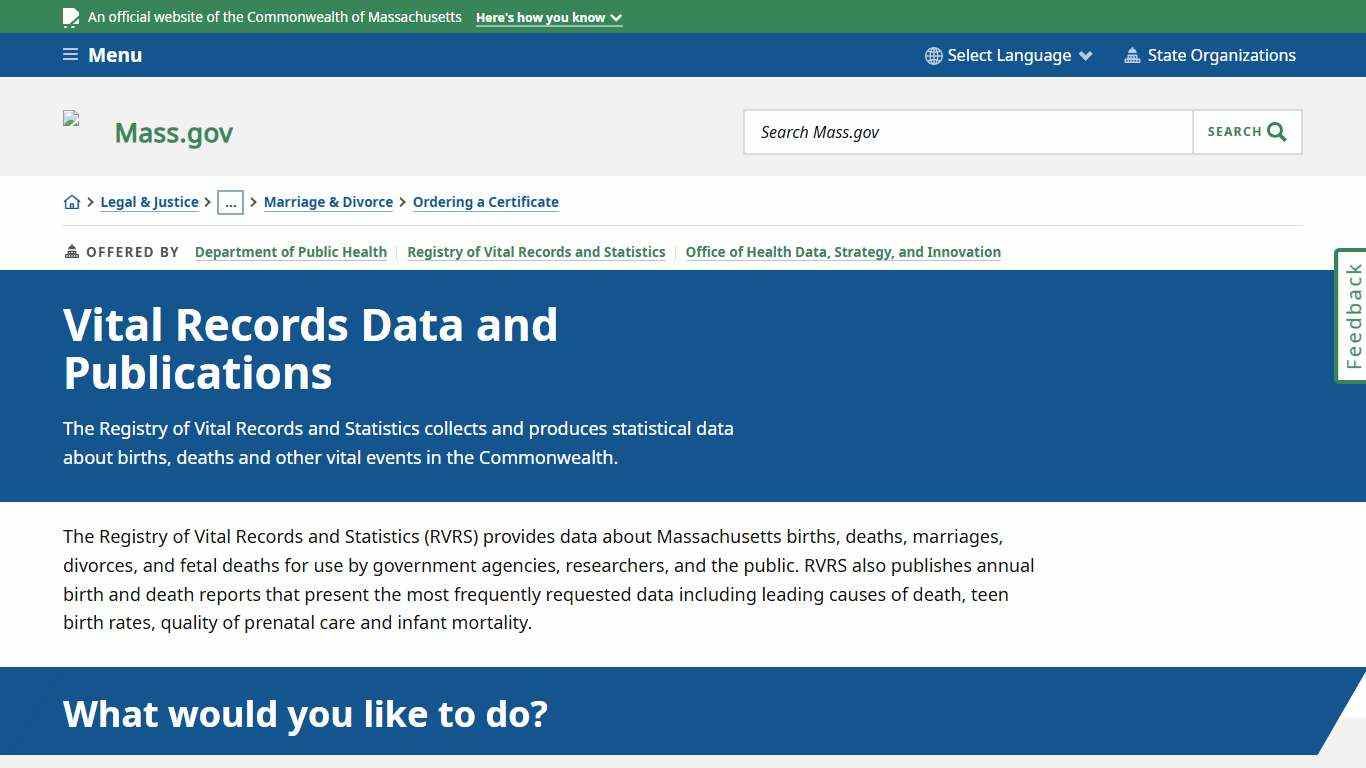Click the Marriage & Divorce breadcrumb
This screenshot has height=768, width=1366.
pos(328,202)
